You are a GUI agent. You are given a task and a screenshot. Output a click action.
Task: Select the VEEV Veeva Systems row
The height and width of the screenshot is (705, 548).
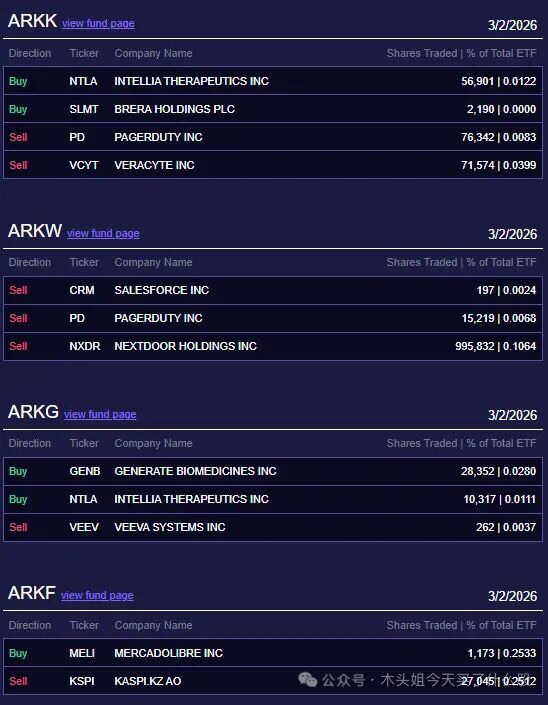[273, 527]
